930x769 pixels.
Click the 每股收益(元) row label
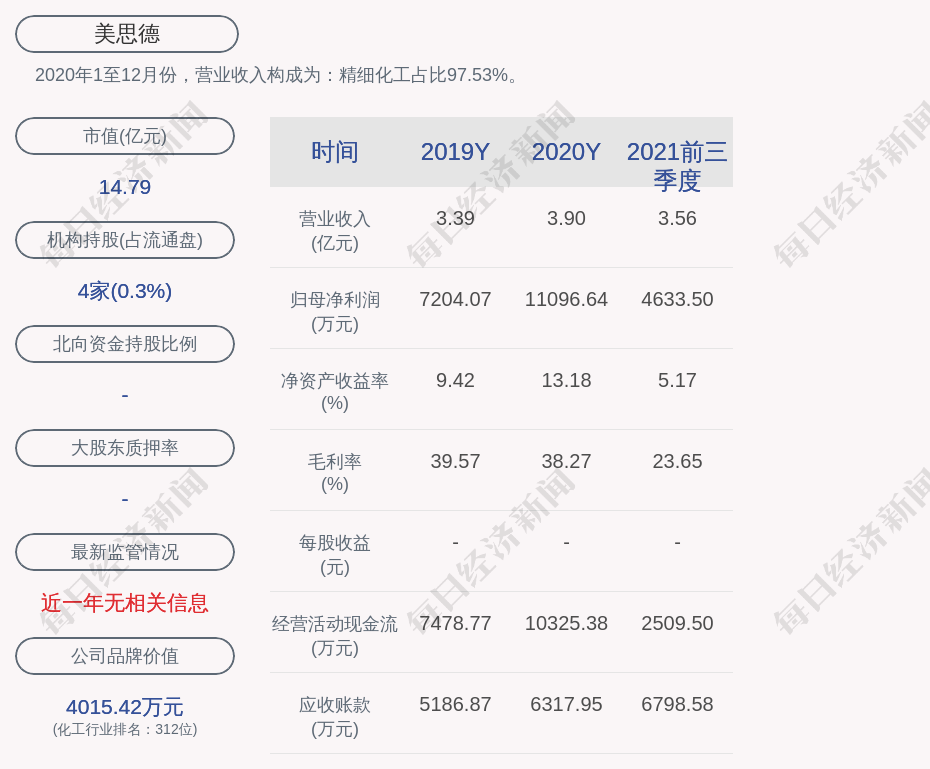[335, 555]
